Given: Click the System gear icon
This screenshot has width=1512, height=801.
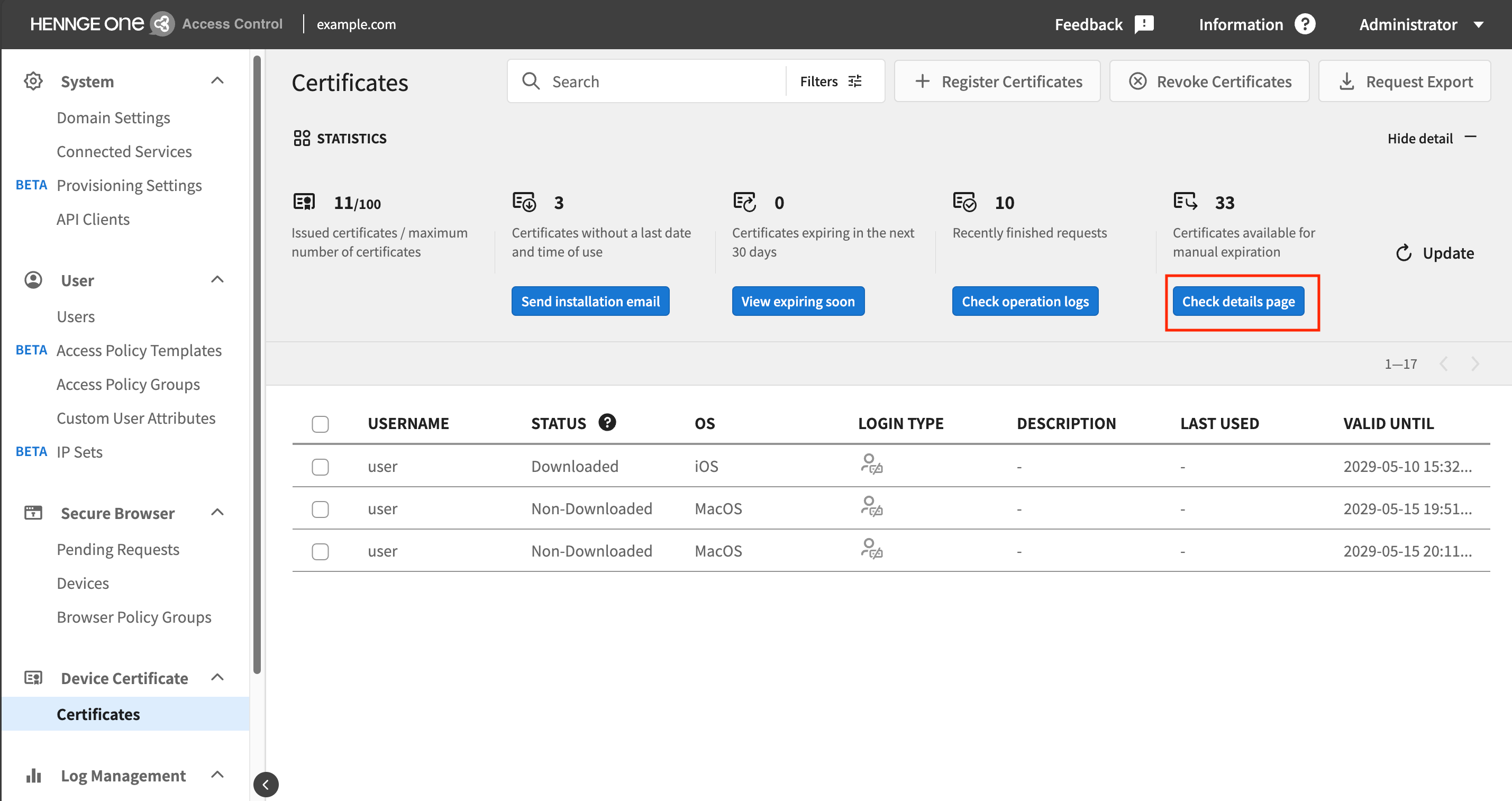Looking at the screenshot, I should pyautogui.click(x=33, y=81).
